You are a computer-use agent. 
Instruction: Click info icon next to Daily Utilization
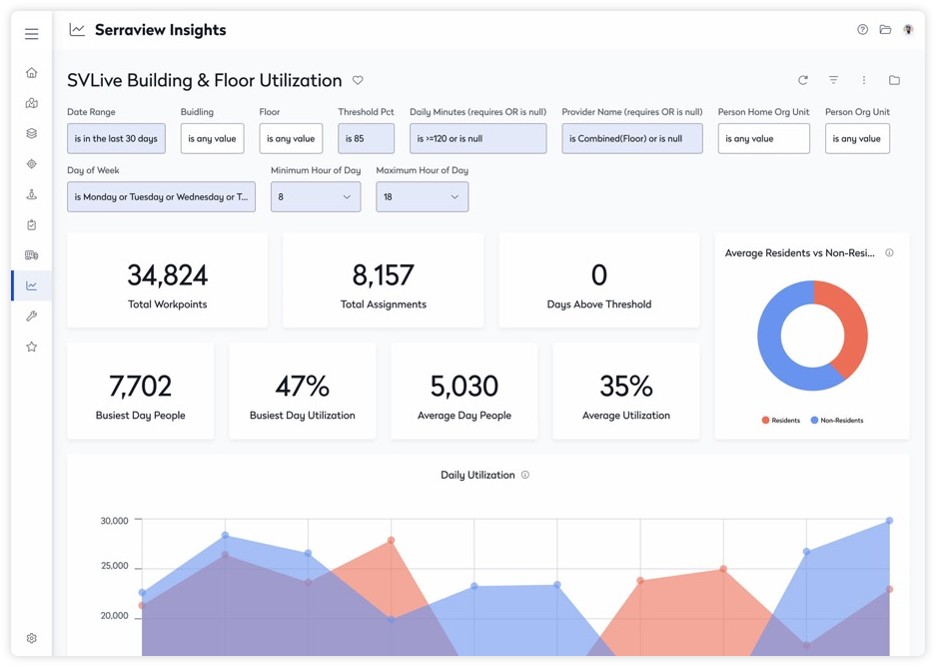click(525, 475)
